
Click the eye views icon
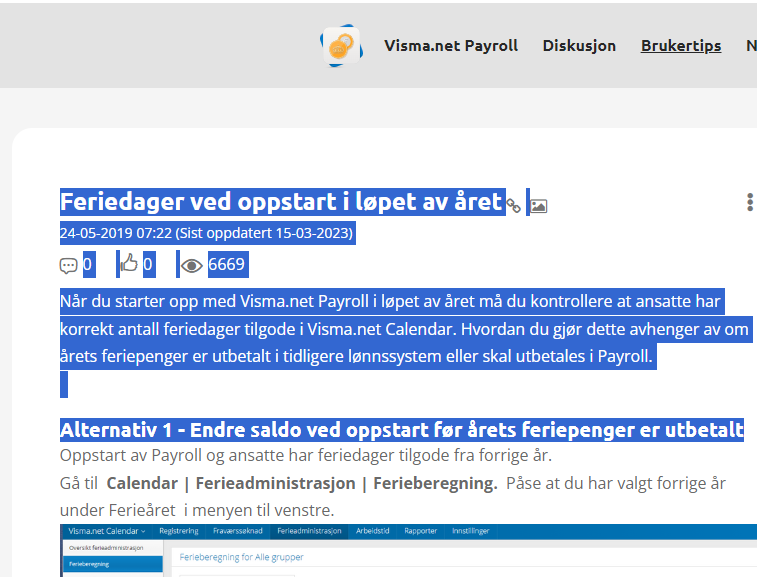click(191, 266)
